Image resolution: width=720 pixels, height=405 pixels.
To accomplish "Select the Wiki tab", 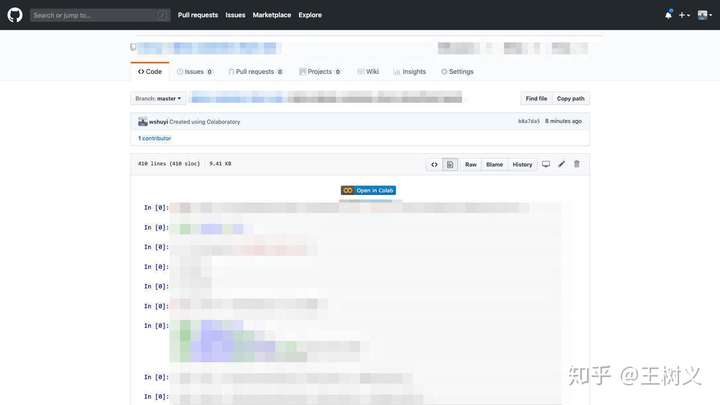I will pyautogui.click(x=368, y=72).
